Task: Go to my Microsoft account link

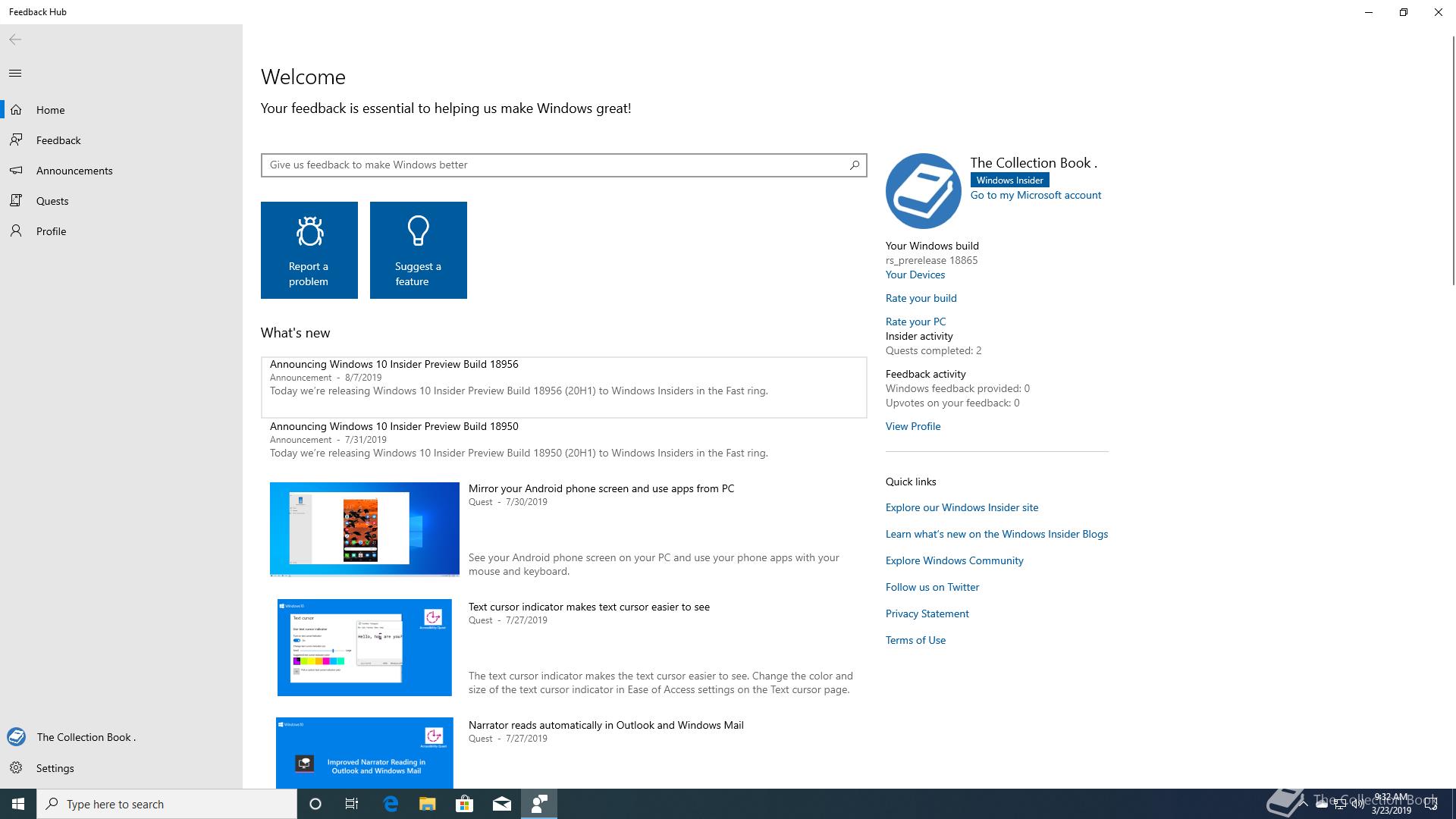Action: coord(1036,196)
